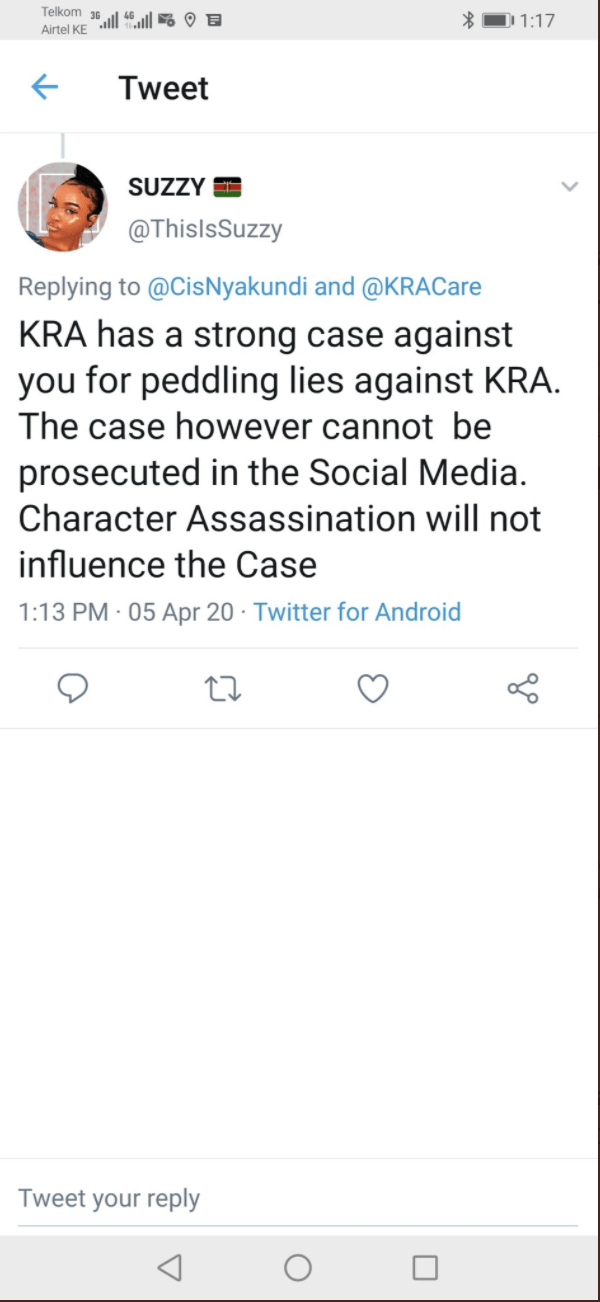The width and height of the screenshot is (600, 1302).
Task: Open SUZZY's profile picture
Action: coord(63,207)
